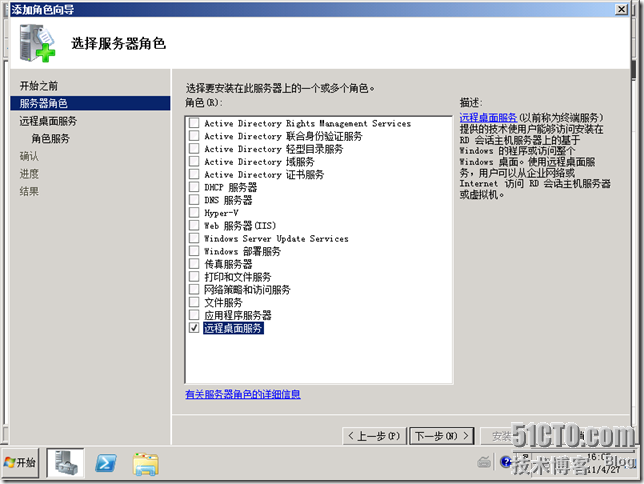Open Server Manager taskbar icon
The width and height of the screenshot is (644, 484).
click(x=65, y=463)
